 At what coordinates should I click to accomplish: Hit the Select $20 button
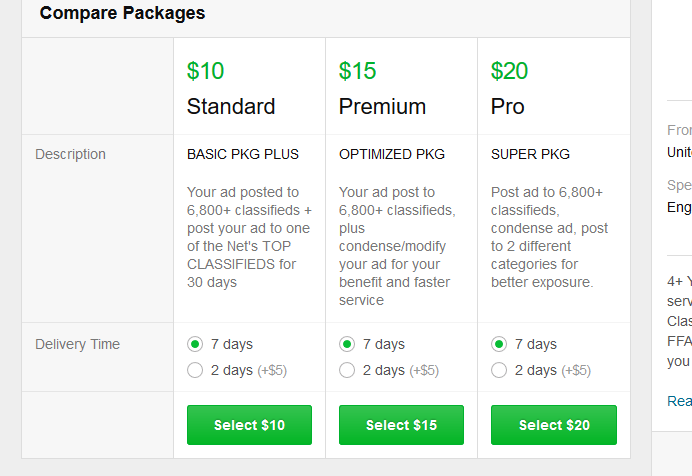click(553, 425)
